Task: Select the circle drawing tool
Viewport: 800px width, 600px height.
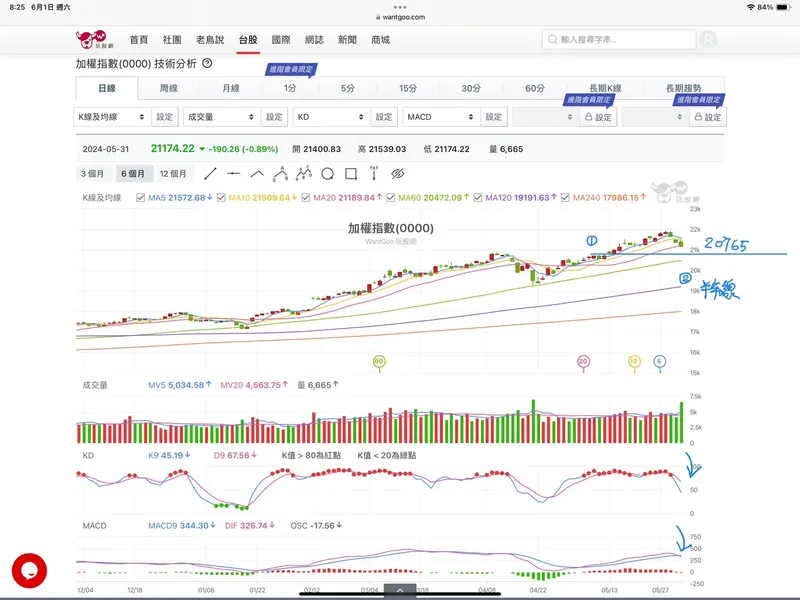Action: coord(325,174)
